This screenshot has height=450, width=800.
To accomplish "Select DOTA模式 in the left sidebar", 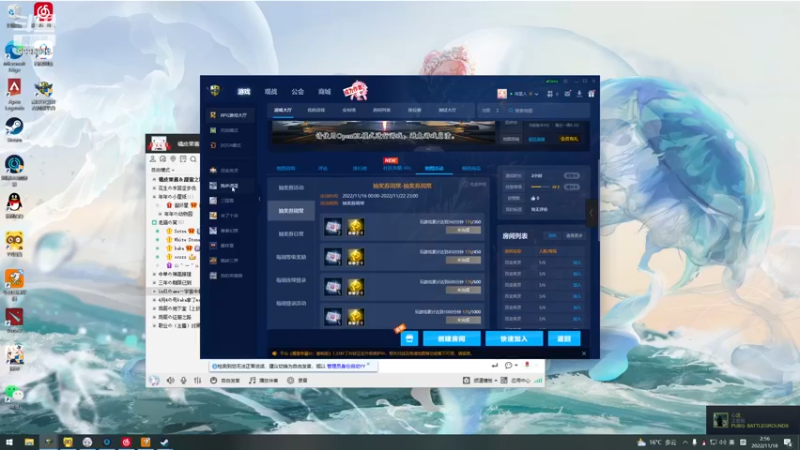I will tap(230, 145).
